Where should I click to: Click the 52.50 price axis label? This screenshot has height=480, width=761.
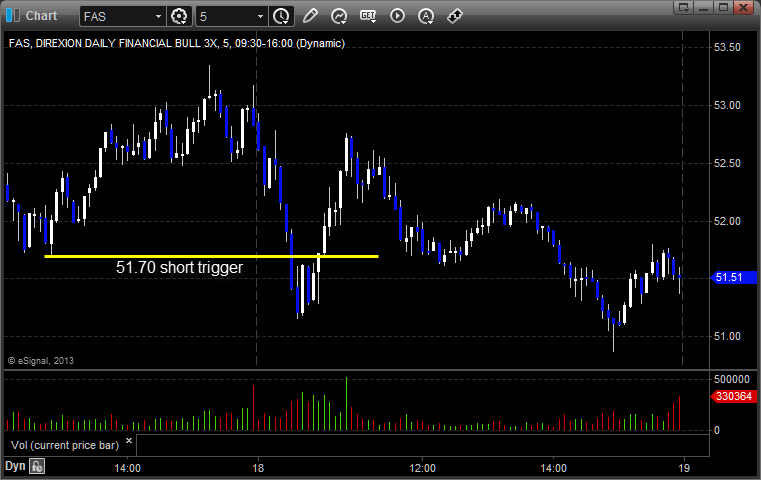[x=727, y=164]
